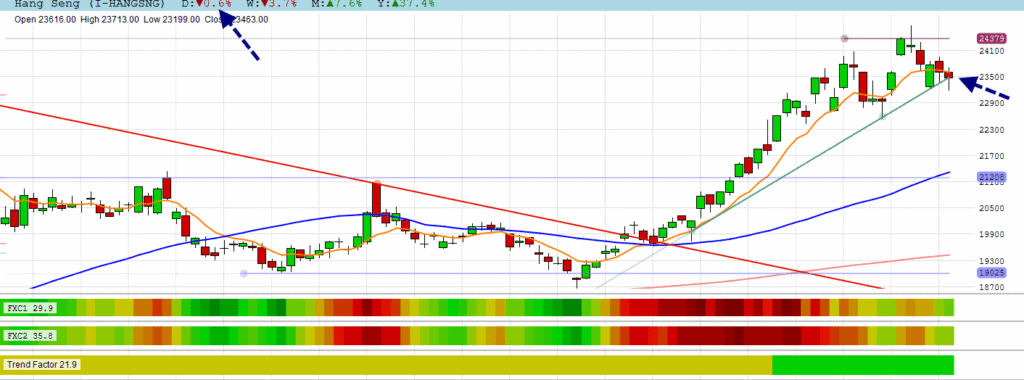Screen dimensions: 1024x380
Task: Click the 22300 price axis label
Action: [991, 129]
